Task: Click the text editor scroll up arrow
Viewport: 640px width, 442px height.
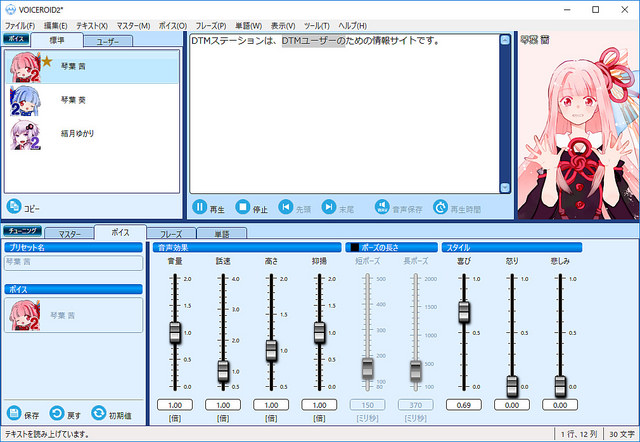Action: click(x=505, y=40)
